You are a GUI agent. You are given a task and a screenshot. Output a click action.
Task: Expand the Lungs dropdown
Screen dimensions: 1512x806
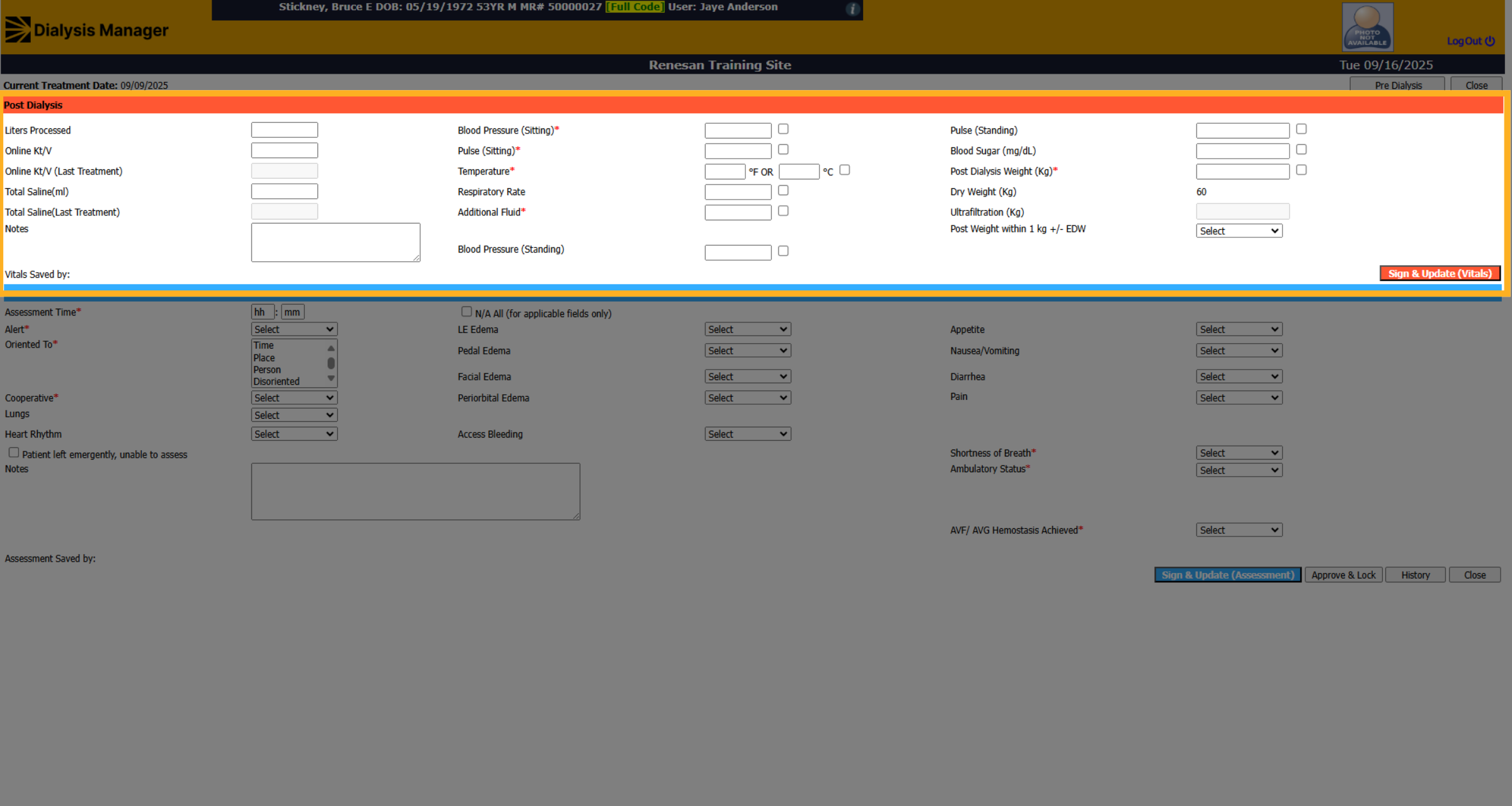(x=294, y=415)
